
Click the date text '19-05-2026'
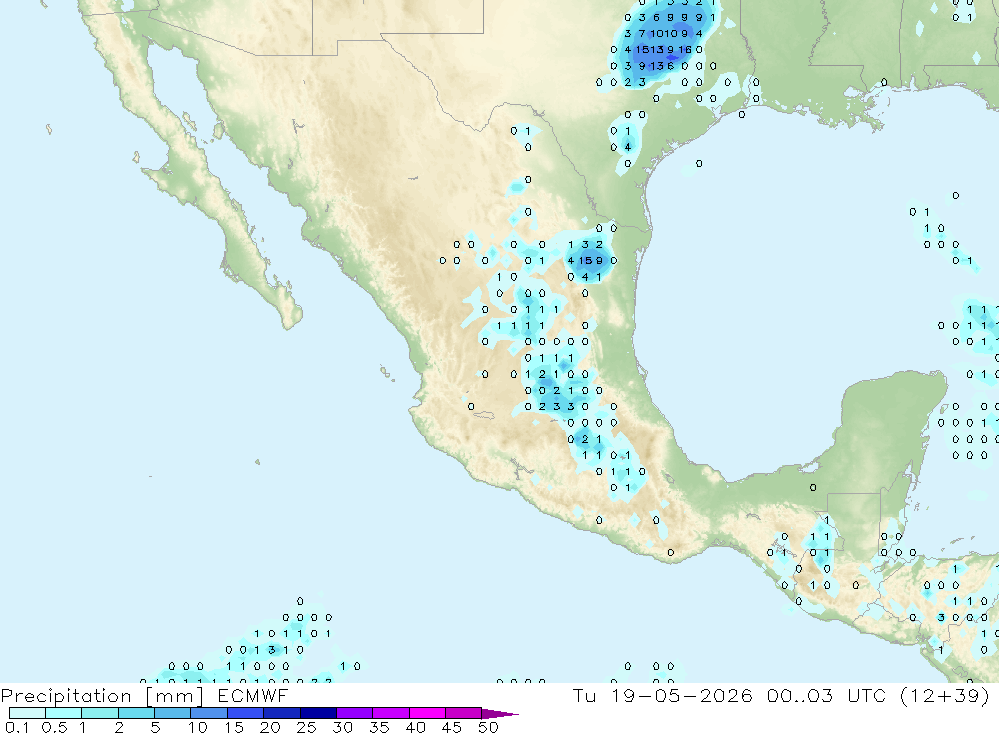coord(682,696)
